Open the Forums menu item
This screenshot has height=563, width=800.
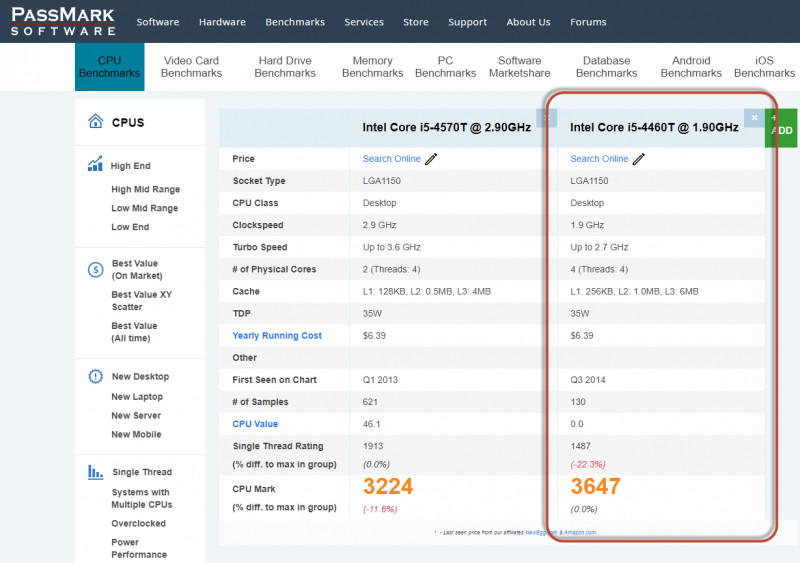pos(588,22)
